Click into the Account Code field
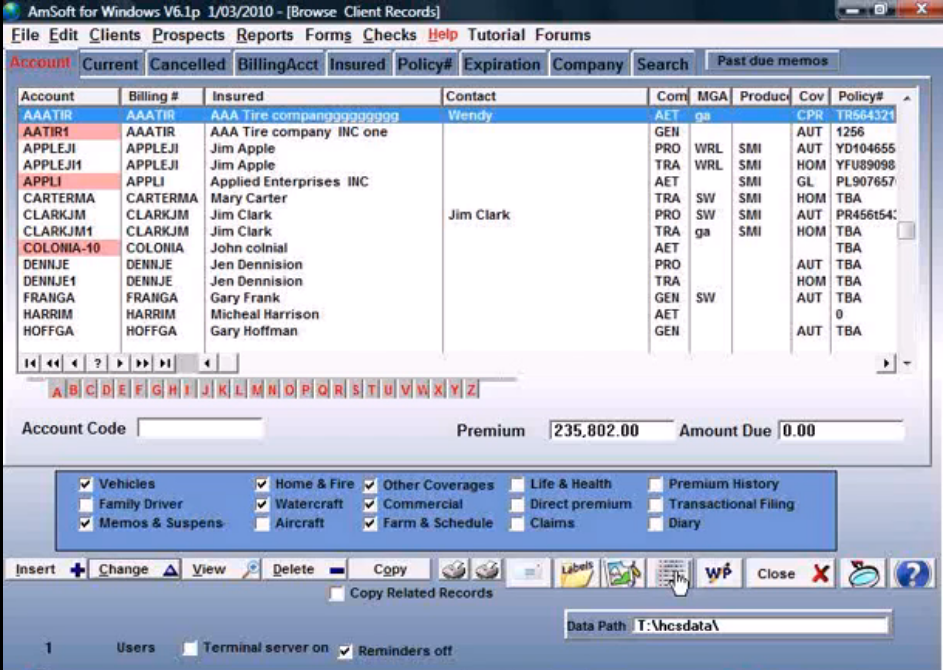The width and height of the screenshot is (943, 670). [200, 429]
